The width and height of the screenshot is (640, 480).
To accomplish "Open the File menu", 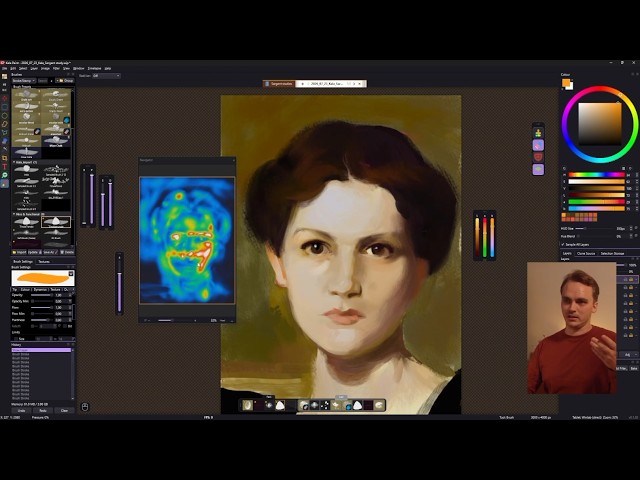I will pos(5,69).
